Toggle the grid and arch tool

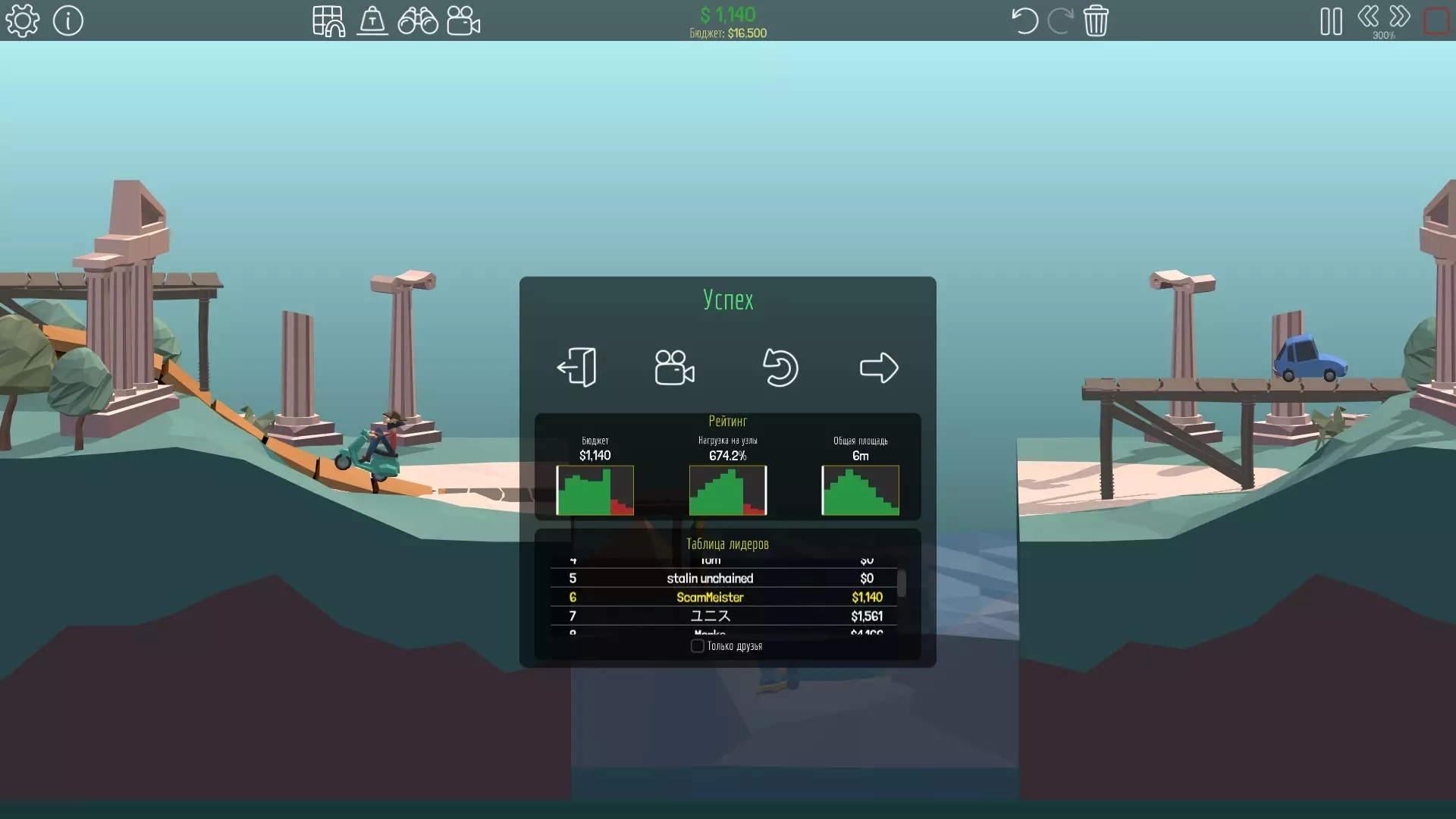328,21
